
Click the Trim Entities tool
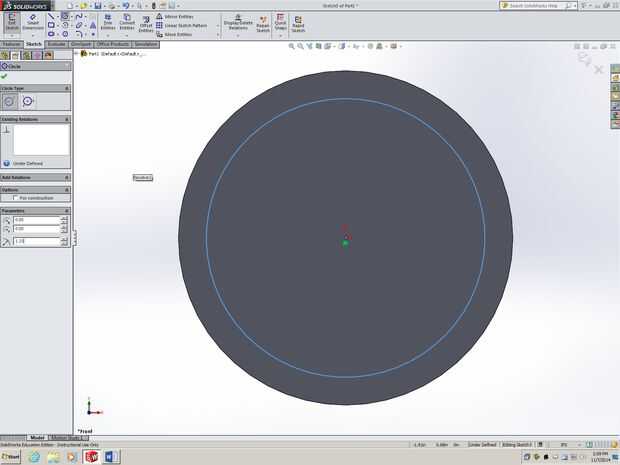(x=108, y=22)
